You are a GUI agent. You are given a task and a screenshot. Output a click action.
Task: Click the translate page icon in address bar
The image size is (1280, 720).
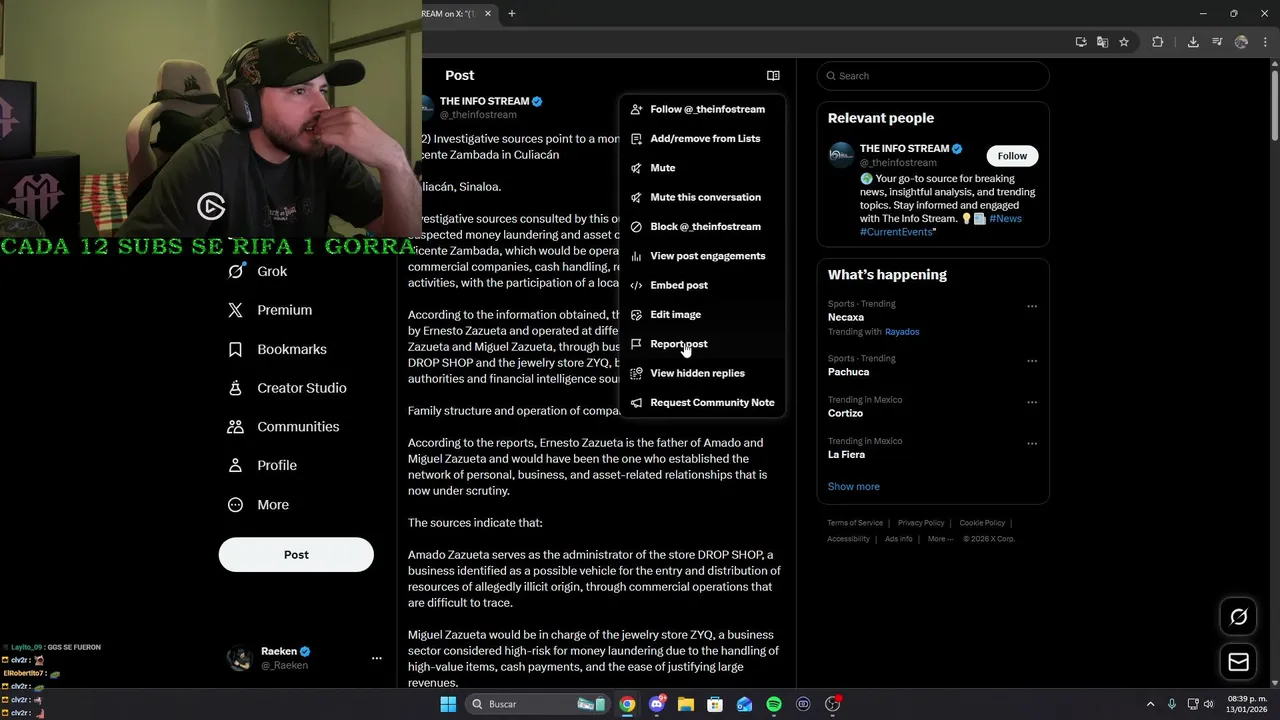[x=1102, y=42]
